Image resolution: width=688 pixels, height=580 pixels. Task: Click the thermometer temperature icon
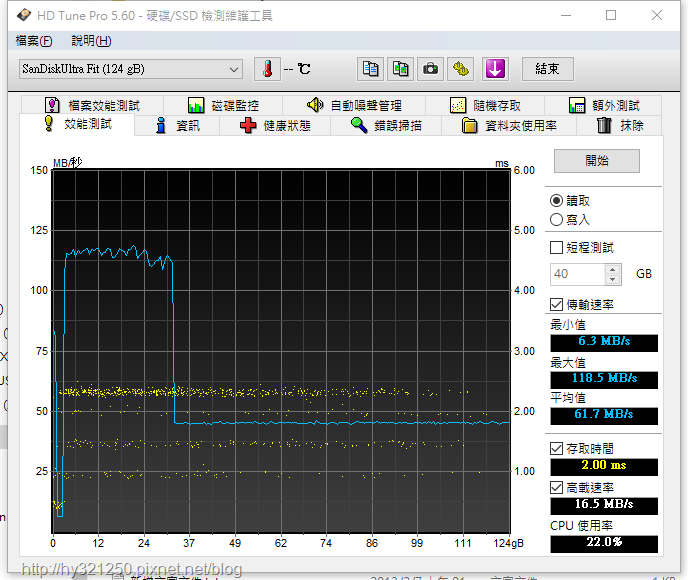[x=267, y=69]
